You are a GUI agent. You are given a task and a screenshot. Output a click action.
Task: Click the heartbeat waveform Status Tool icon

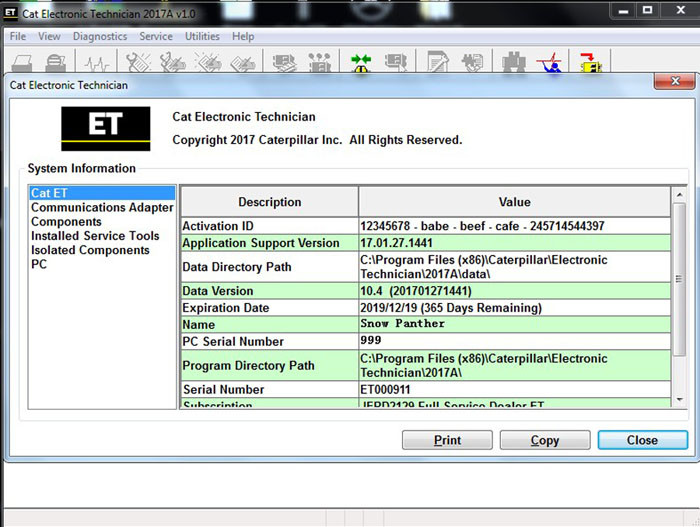tap(97, 62)
